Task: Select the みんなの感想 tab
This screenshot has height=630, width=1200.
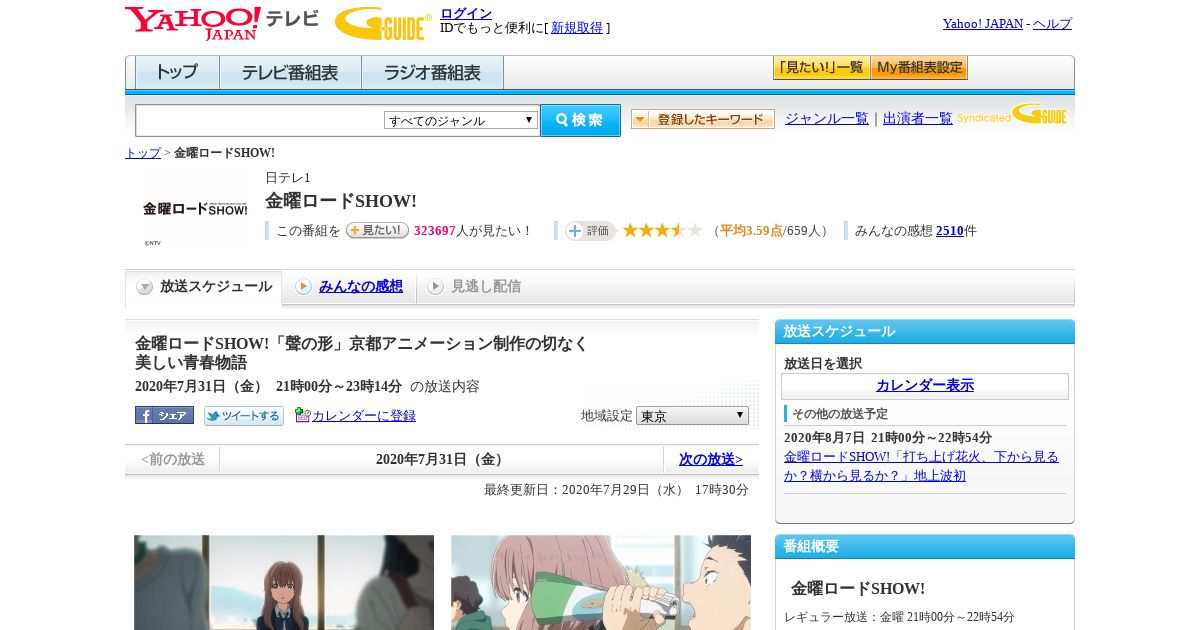Action: (361, 287)
